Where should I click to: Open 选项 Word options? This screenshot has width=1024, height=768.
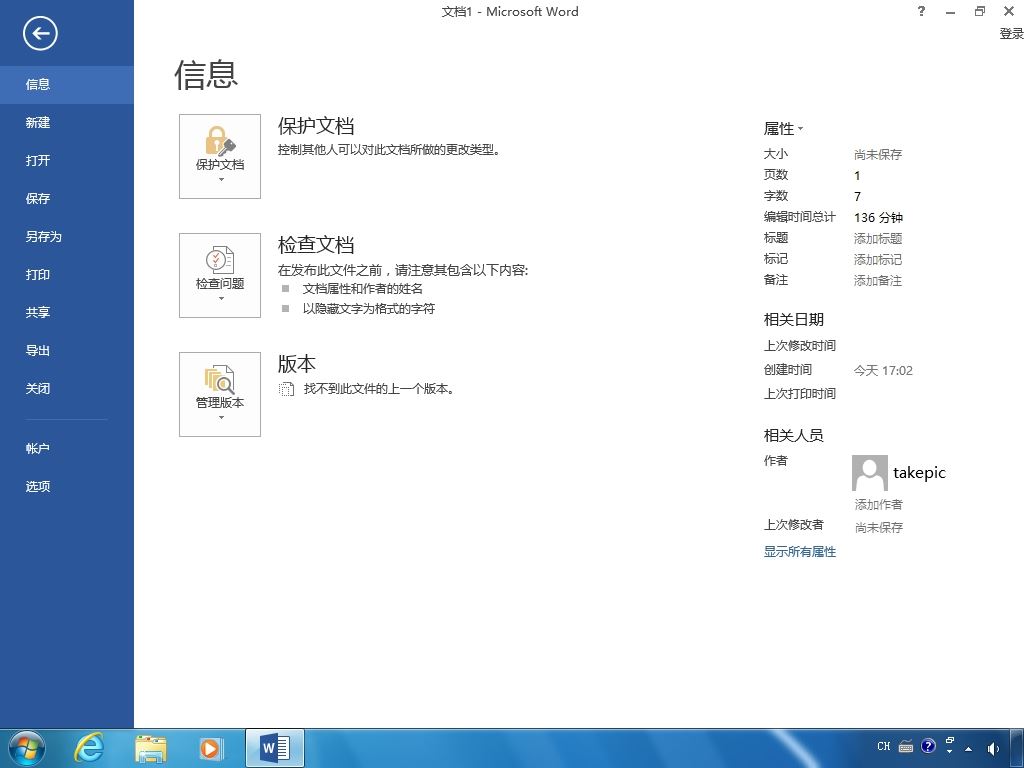coord(67,487)
